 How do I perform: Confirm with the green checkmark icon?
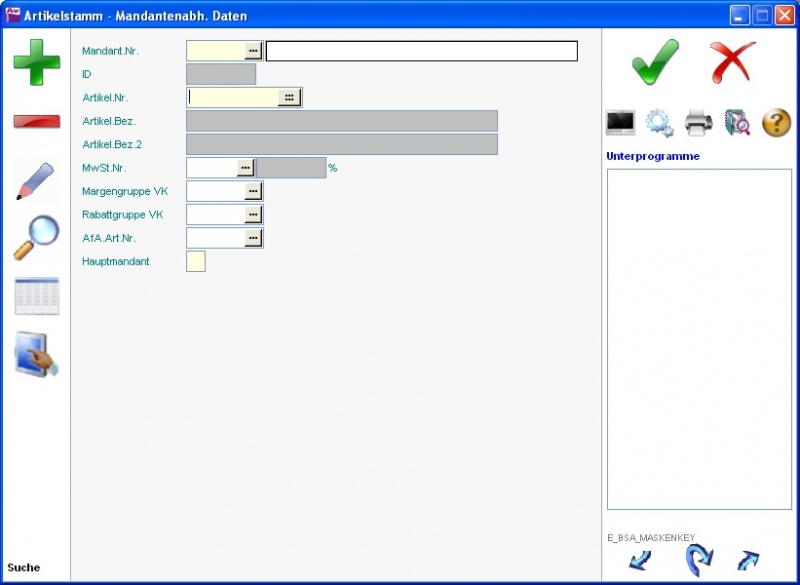(x=655, y=62)
